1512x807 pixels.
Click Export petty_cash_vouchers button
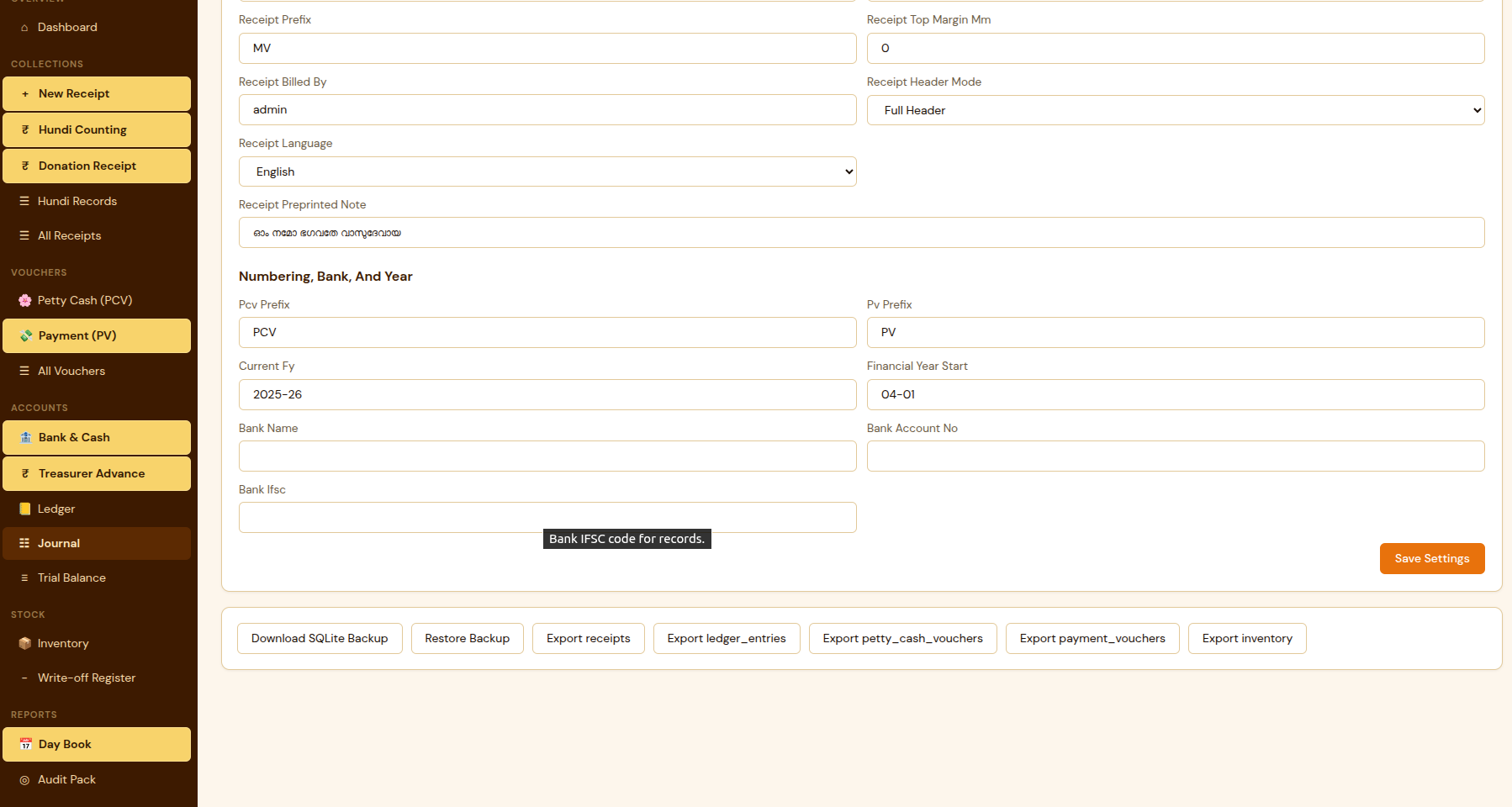(x=903, y=639)
